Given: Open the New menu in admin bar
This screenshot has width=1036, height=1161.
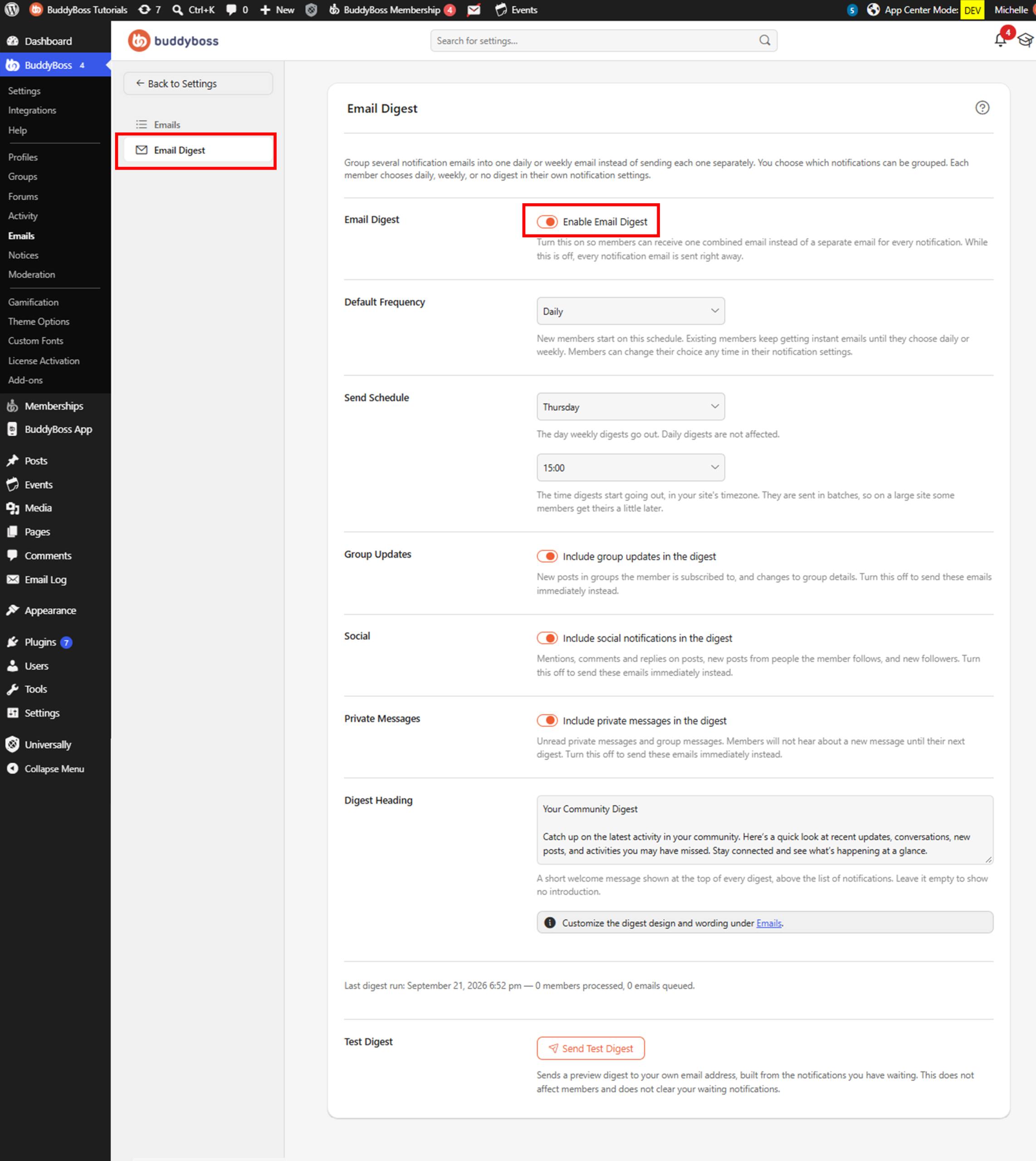Looking at the screenshot, I should click(277, 10).
